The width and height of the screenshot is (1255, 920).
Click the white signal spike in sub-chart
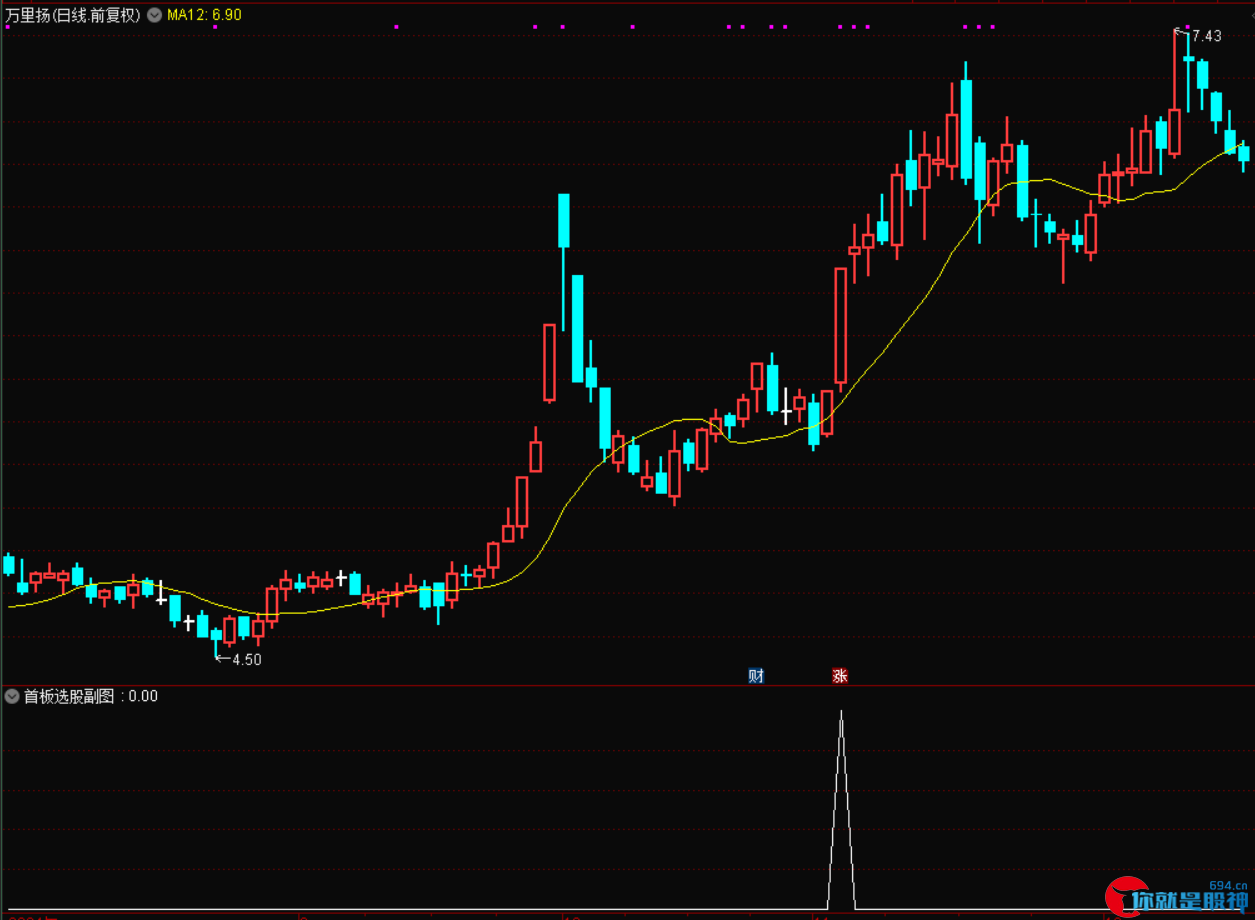[841, 810]
